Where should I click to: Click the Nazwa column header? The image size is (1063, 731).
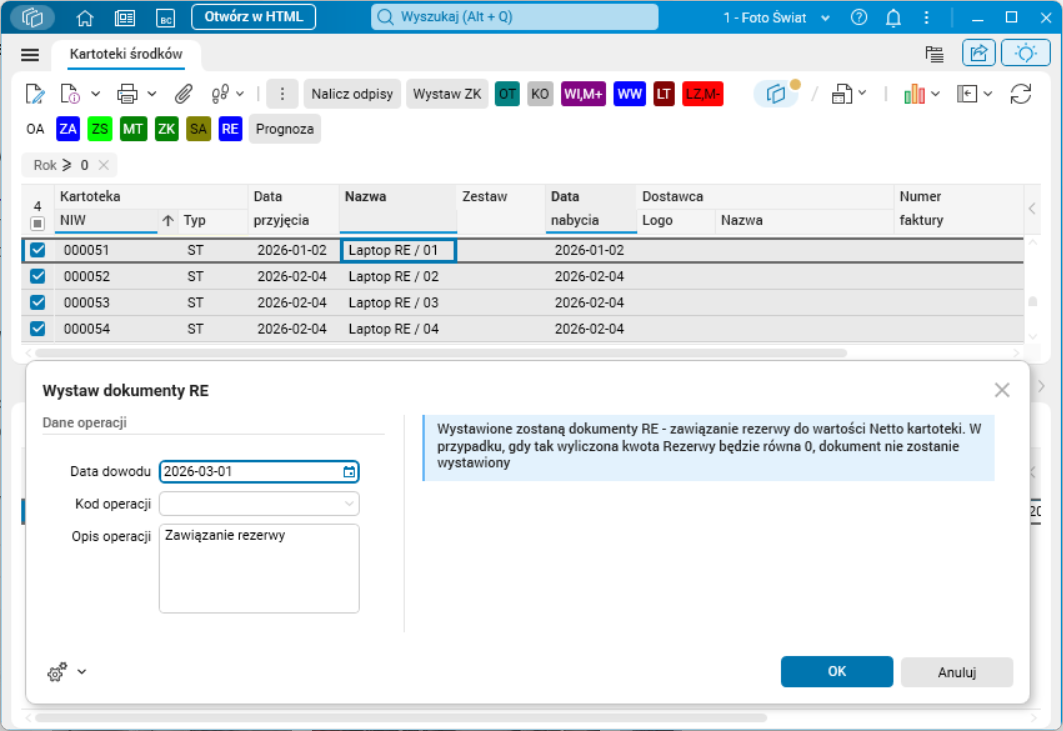pyautogui.click(x=398, y=208)
